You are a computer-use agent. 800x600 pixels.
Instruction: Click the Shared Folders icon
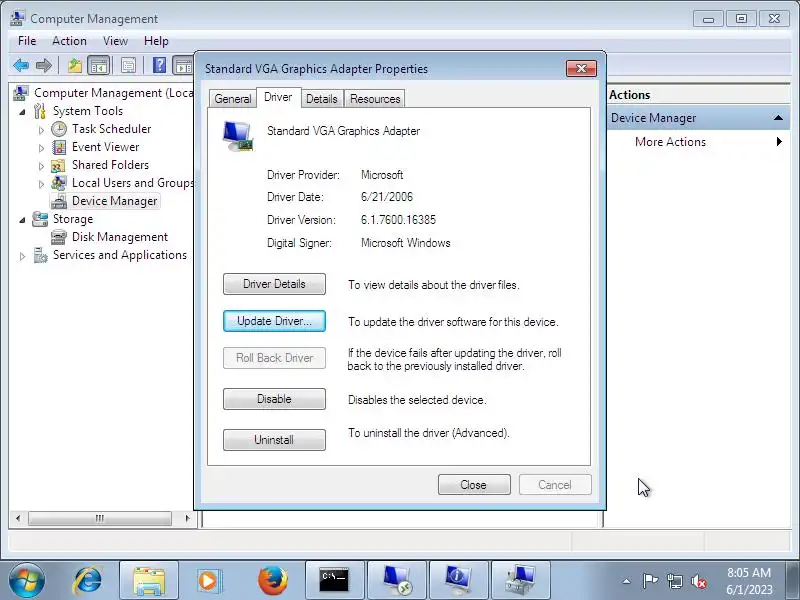pos(58,165)
